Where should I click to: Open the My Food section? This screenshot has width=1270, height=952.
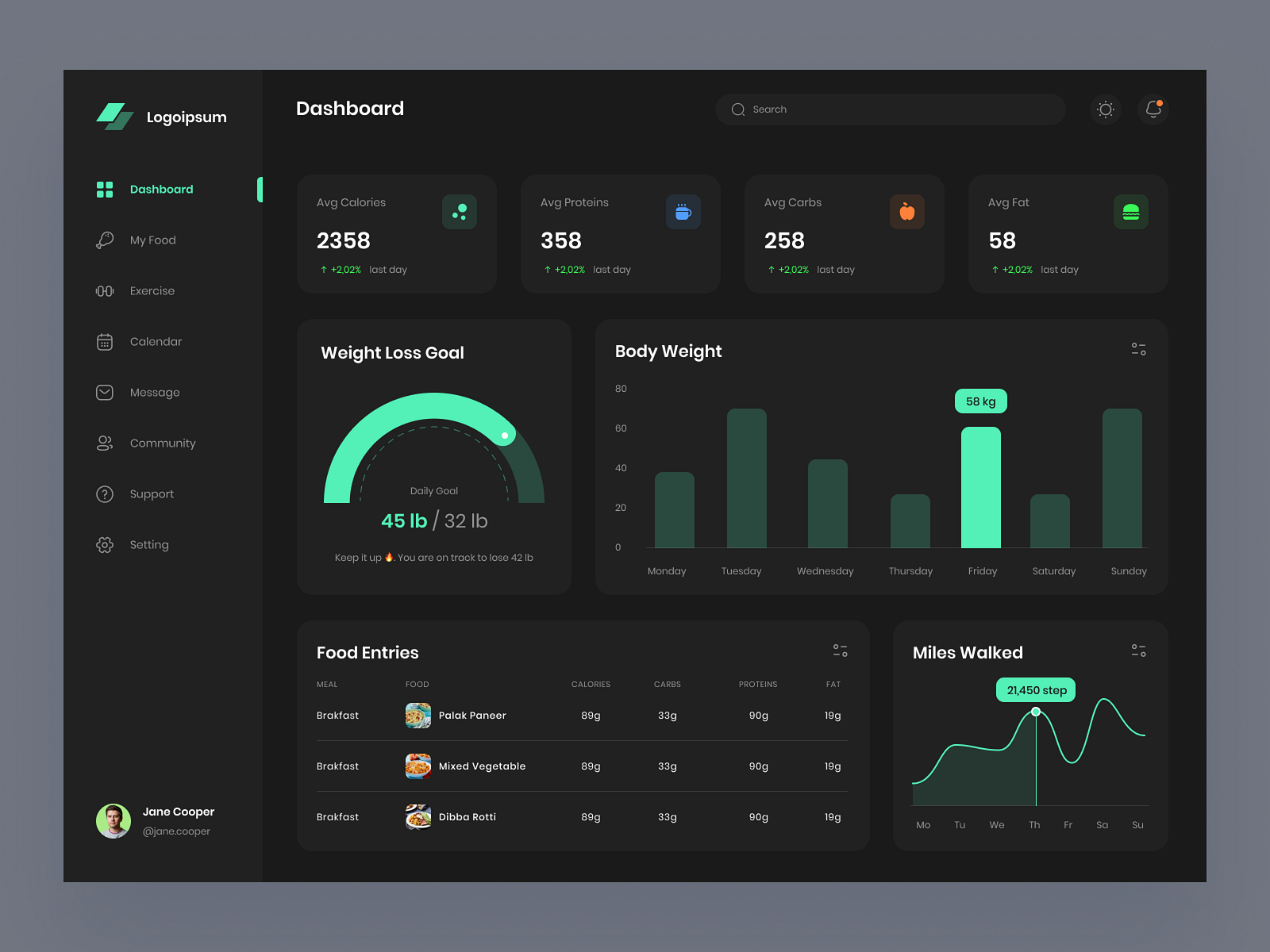tap(104, 240)
